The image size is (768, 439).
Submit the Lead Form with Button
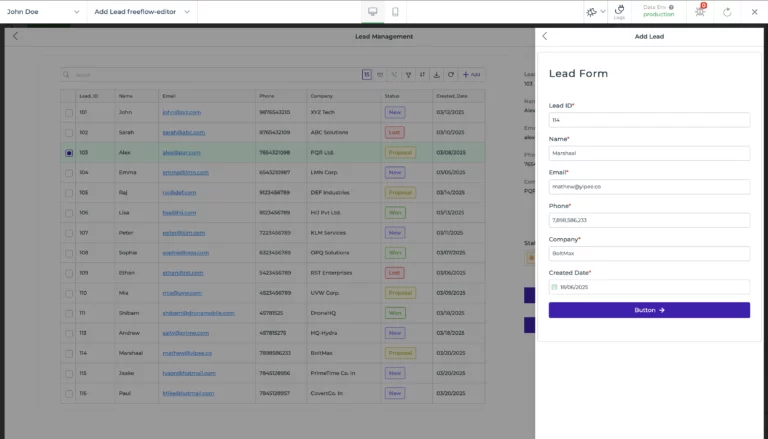point(649,310)
